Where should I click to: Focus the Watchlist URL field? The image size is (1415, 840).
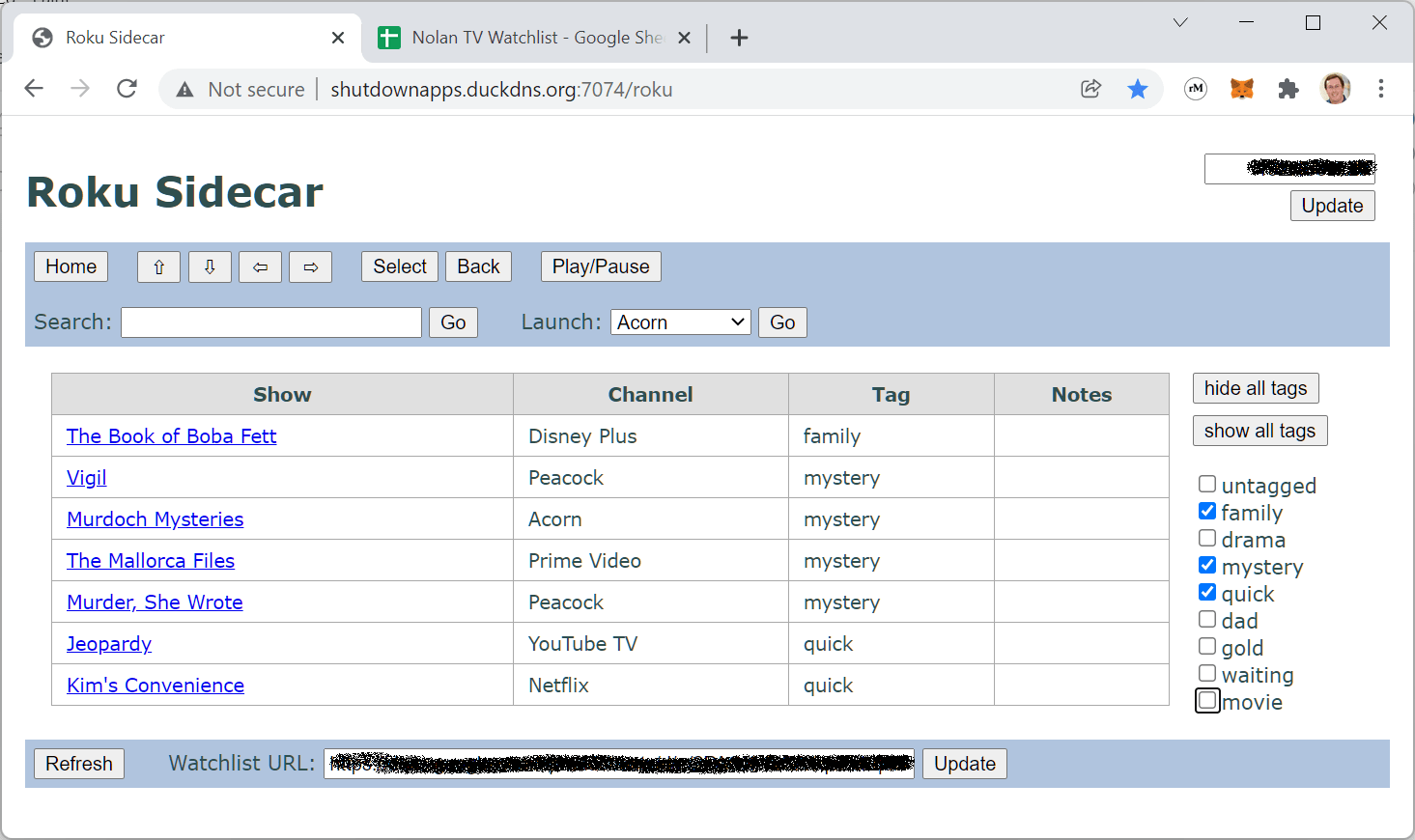coord(619,764)
